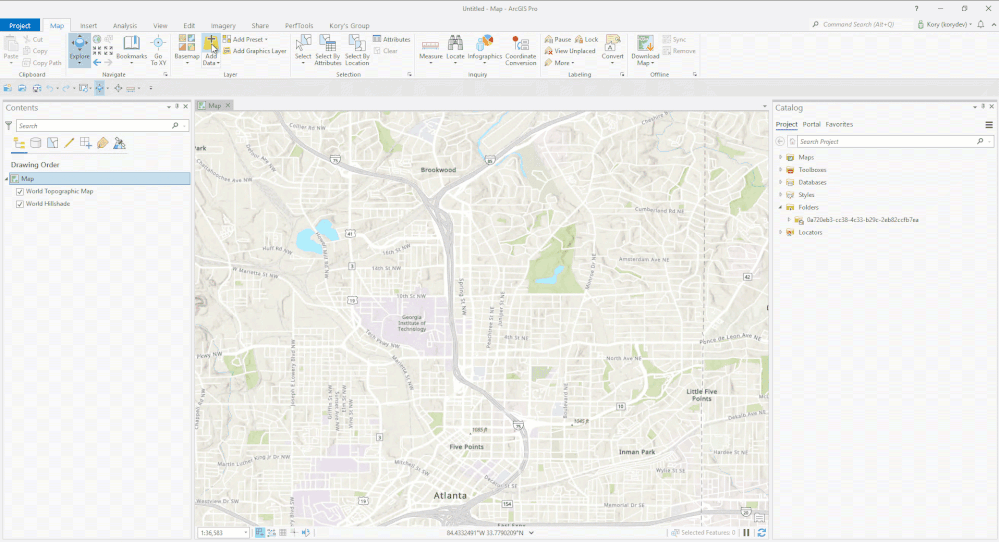Select List By Selection in Contents
999x542 pixels.
(x=52, y=144)
